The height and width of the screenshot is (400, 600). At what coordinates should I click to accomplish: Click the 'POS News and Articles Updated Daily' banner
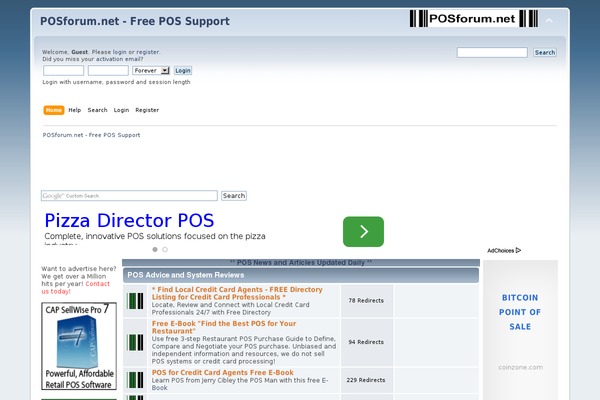coord(301,263)
